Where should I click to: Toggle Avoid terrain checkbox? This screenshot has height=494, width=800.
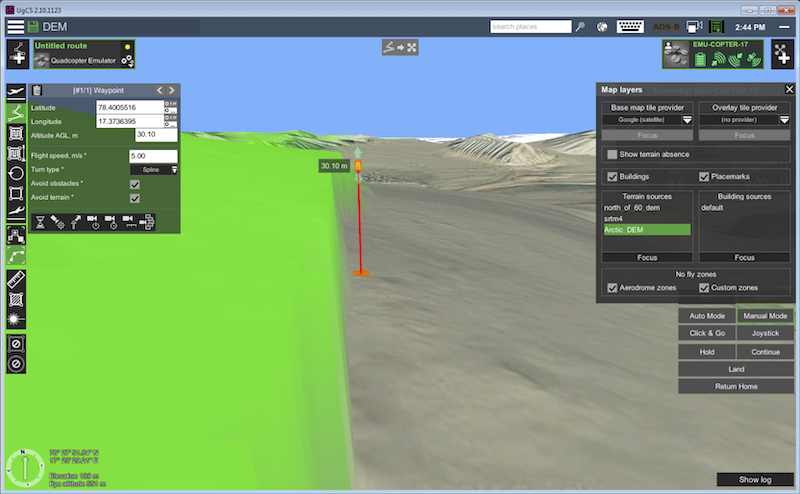(x=135, y=198)
